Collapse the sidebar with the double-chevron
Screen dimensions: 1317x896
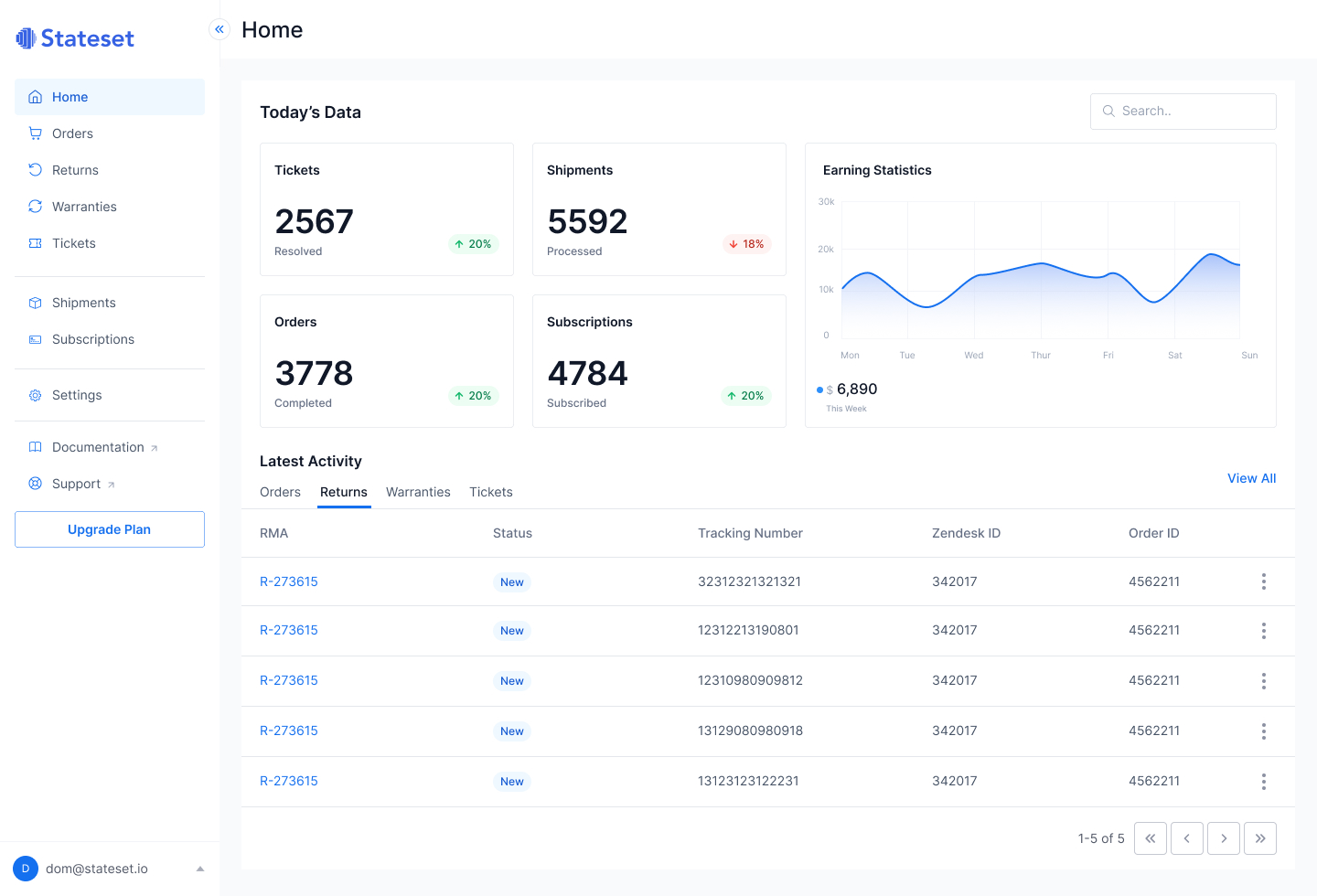[x=219, y=28]
